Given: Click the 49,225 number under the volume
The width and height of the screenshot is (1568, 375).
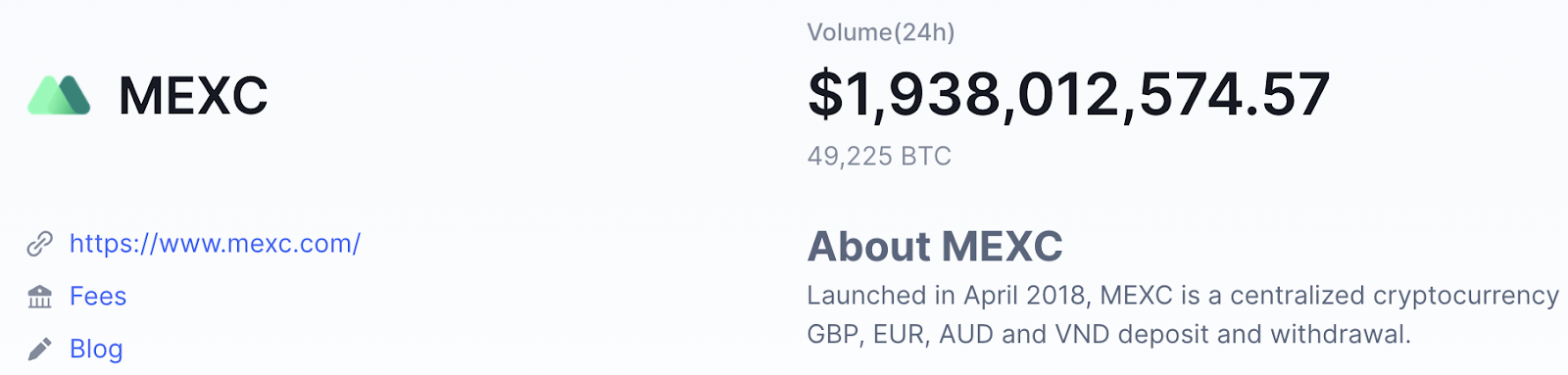Looking at the screenshot, I should pyautogui.click(x=850, y=157).
